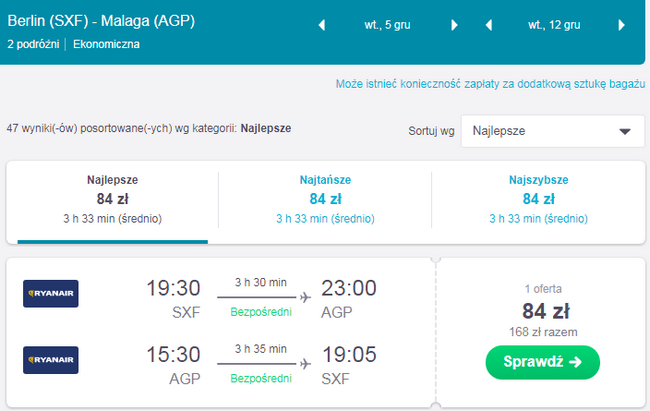This screenshot has width=650, height=411.
Task: Click the plane icon on the 3 h 35 min leg
Action: (x=306, y=364)
